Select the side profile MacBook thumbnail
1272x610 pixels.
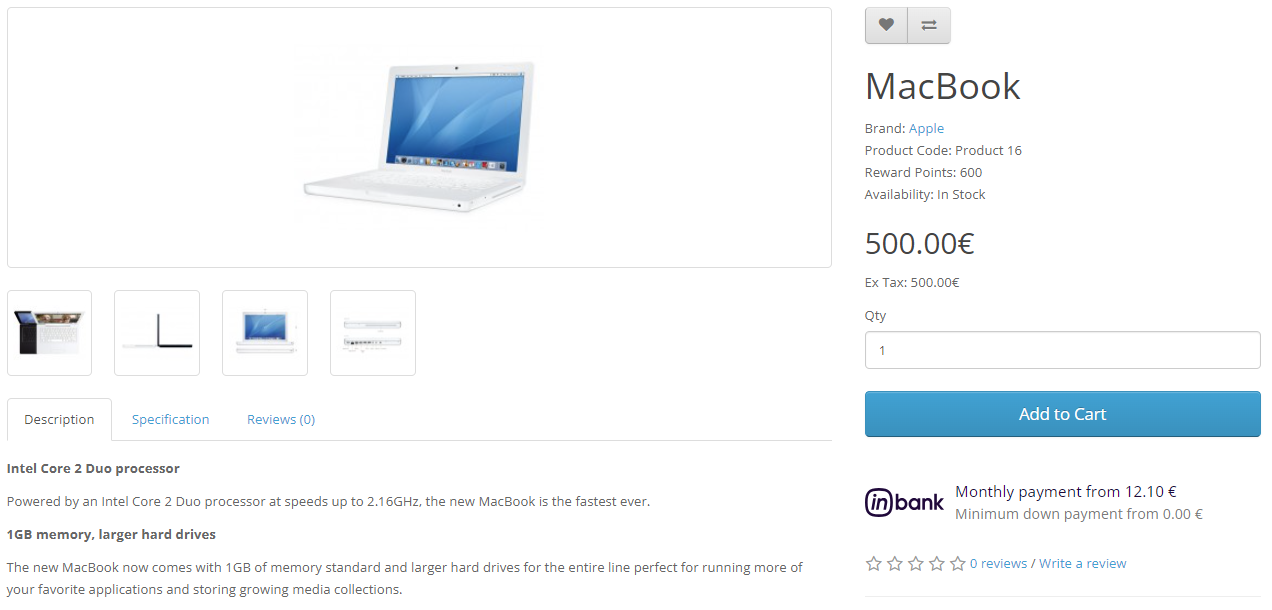click(x=157, y=333)
